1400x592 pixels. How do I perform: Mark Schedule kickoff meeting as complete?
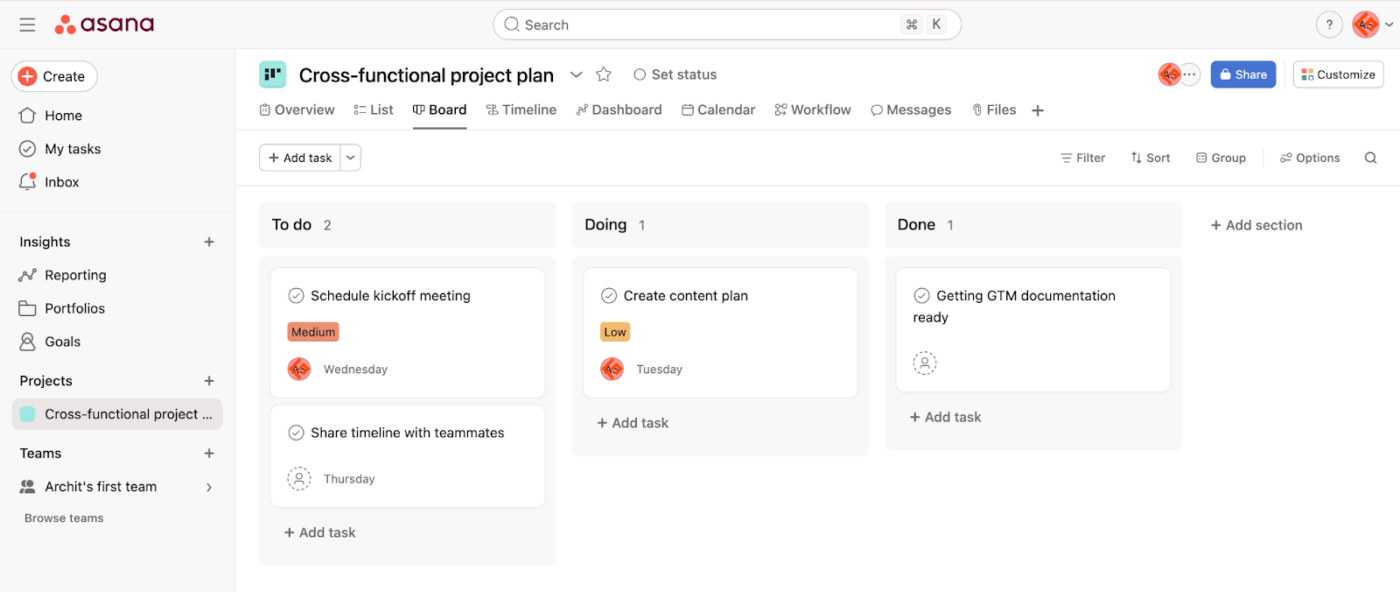pyautogui.click(x=296, y=295)
